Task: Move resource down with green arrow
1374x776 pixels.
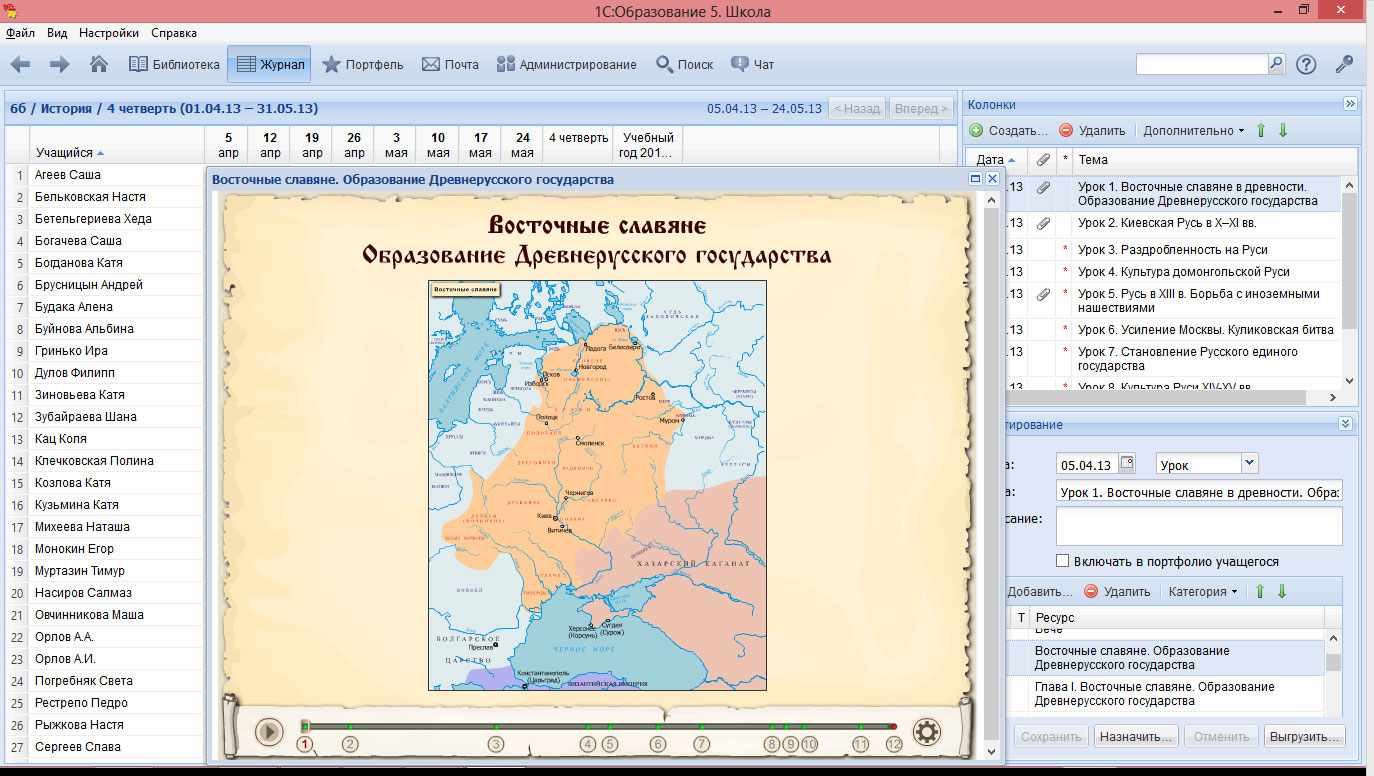Action: pos(1282,591)
